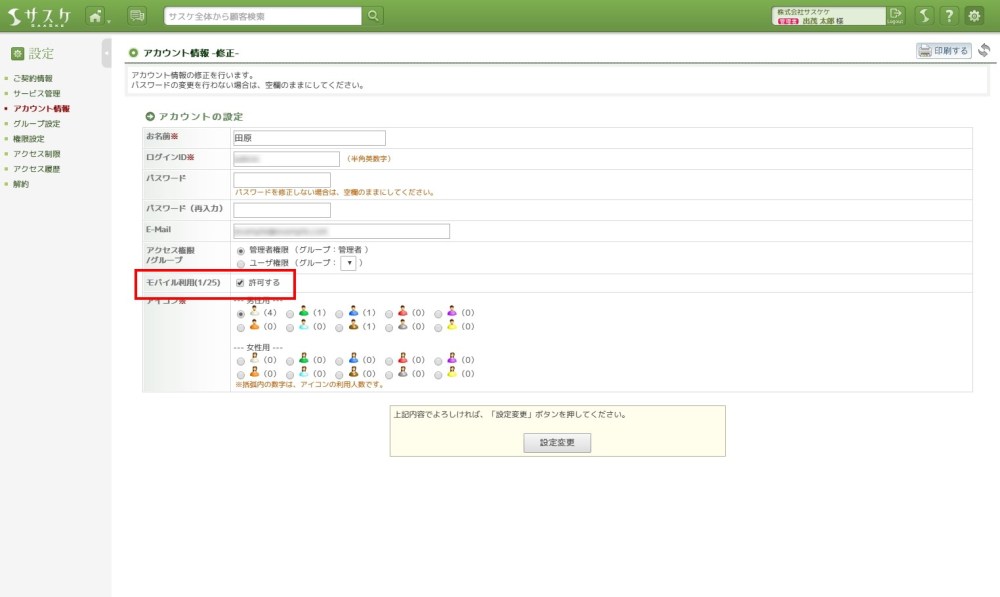The width and height of the screenshot is (1000, 597).
Task: Open settings via the gear icon
Action: tap(974, 16)
